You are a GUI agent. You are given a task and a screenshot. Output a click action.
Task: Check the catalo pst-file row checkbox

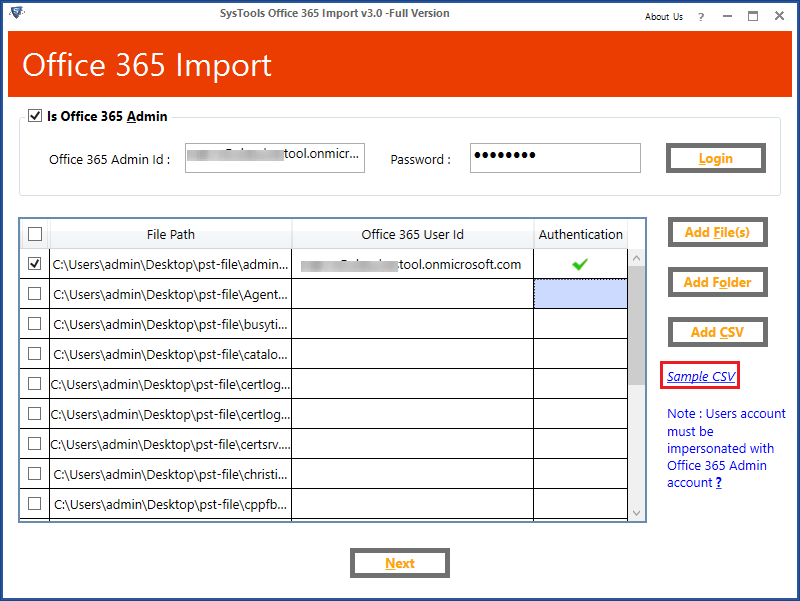pyautogui.click(x=35, y=354)
